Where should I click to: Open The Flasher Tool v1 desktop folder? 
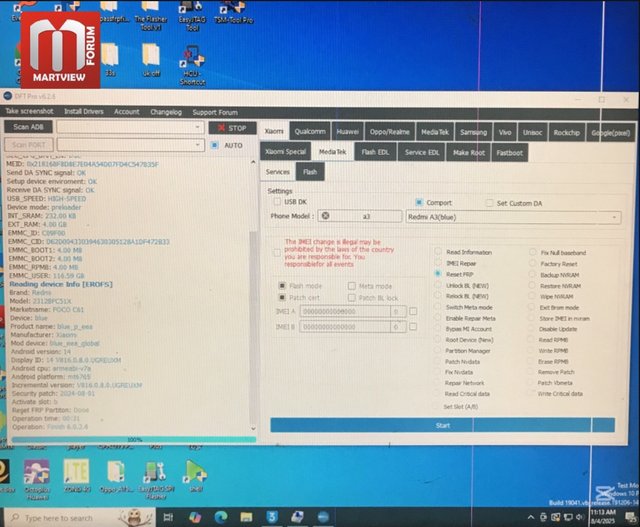(151, 14)
